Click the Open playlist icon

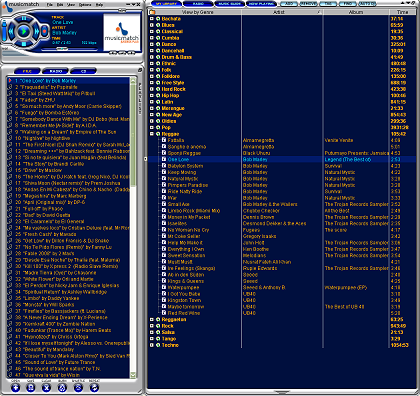[x=16, y=388]
